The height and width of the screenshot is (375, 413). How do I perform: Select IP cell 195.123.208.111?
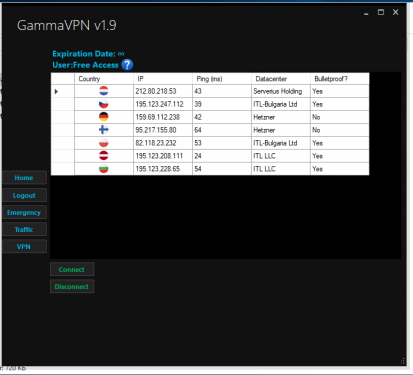click(x=163, y=156)
